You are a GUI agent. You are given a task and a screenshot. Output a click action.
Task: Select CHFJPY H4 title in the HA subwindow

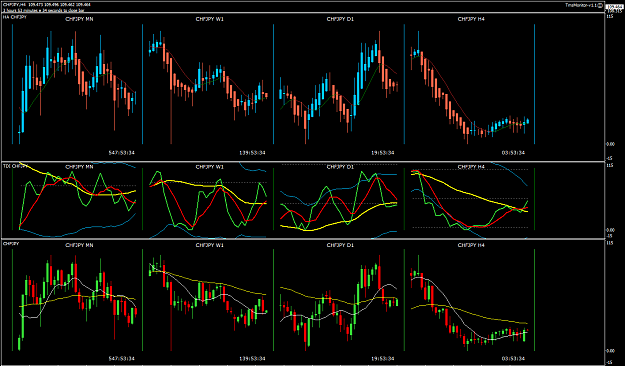(471, 19)
